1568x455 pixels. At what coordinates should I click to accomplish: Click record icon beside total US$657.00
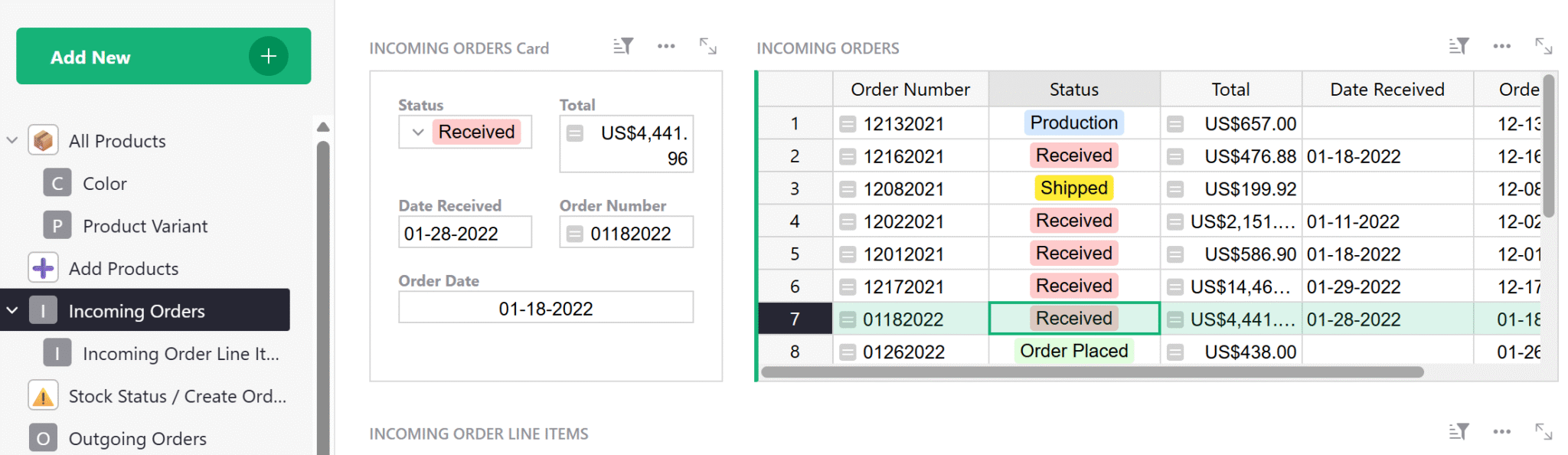click(x=1175, y=124)
